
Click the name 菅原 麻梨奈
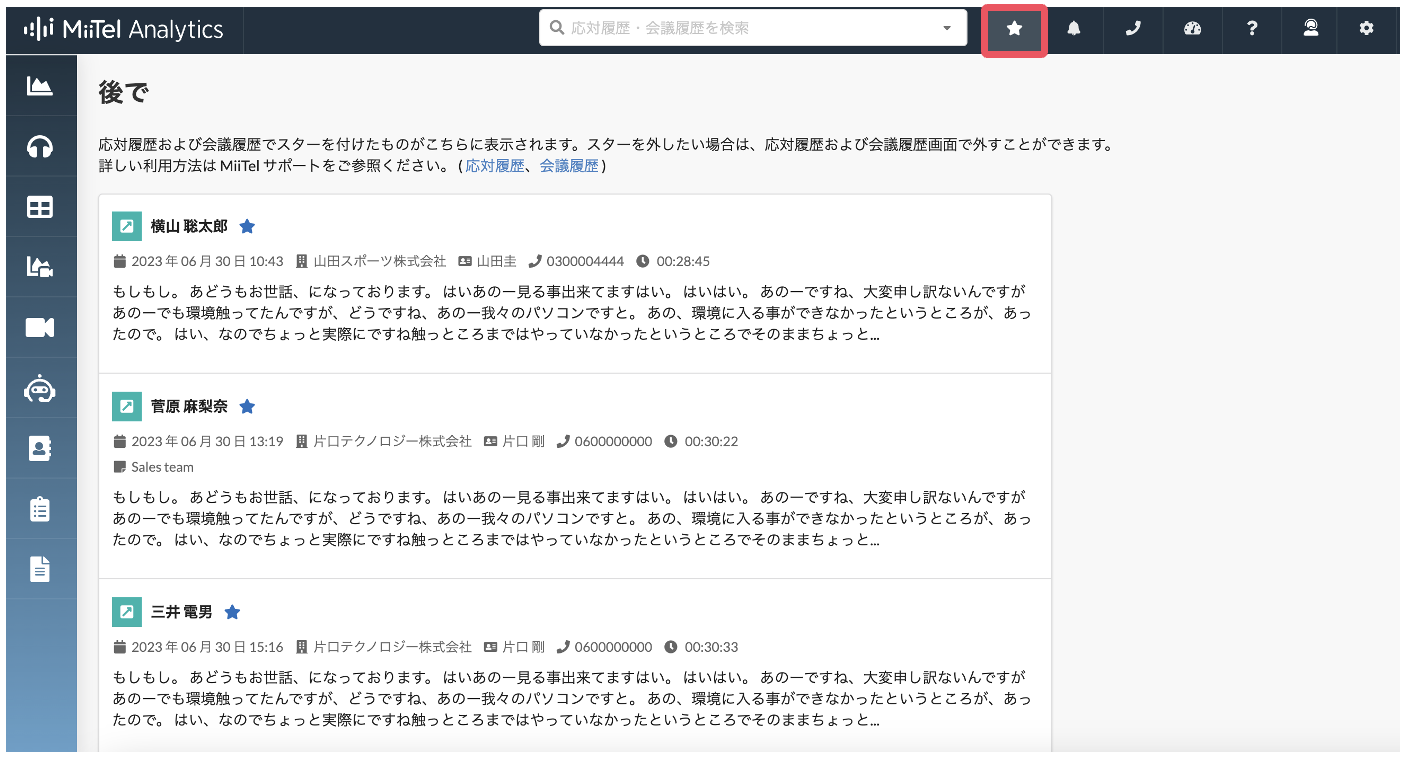[189, 406]
